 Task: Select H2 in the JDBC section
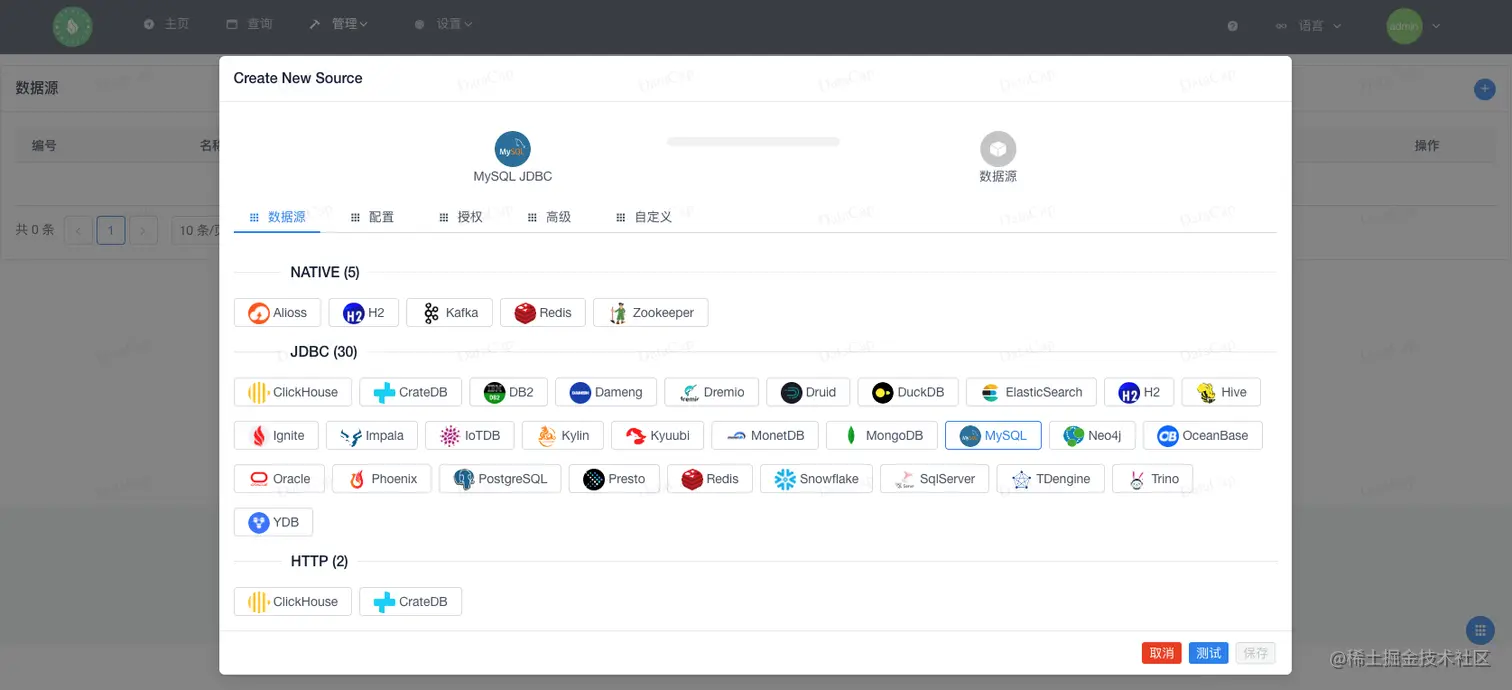coord(1139,392)
